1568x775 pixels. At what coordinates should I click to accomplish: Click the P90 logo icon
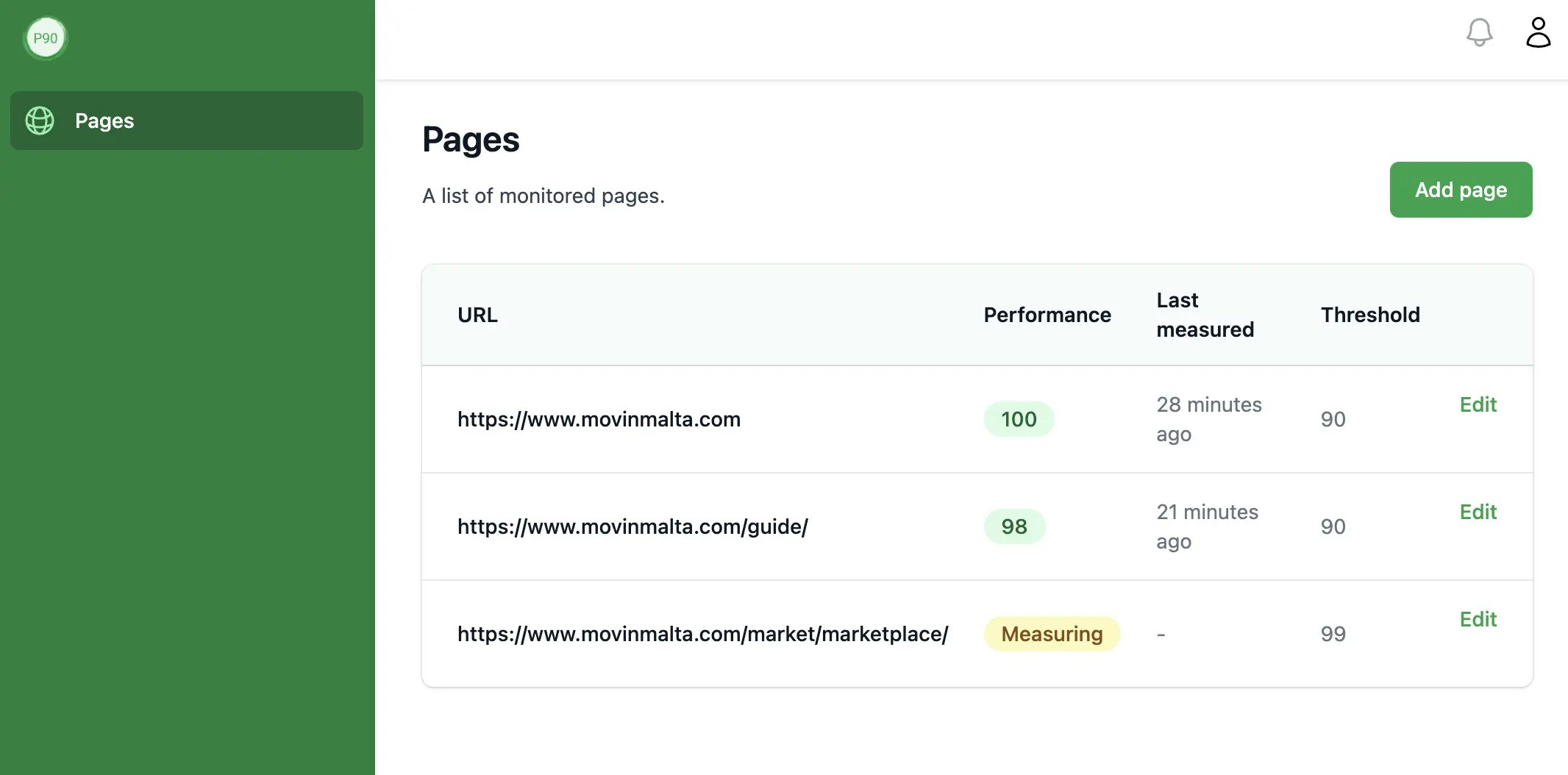46,38
